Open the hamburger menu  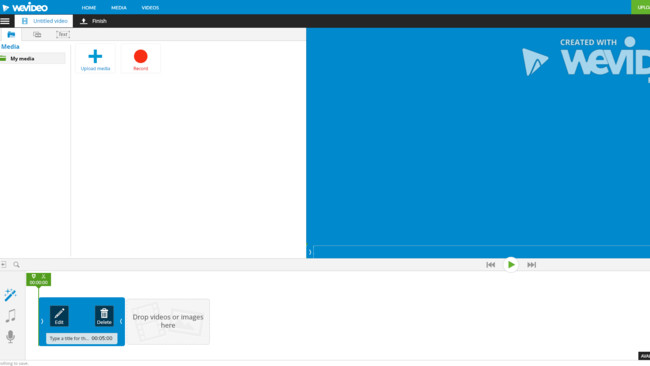click(5, 21)
